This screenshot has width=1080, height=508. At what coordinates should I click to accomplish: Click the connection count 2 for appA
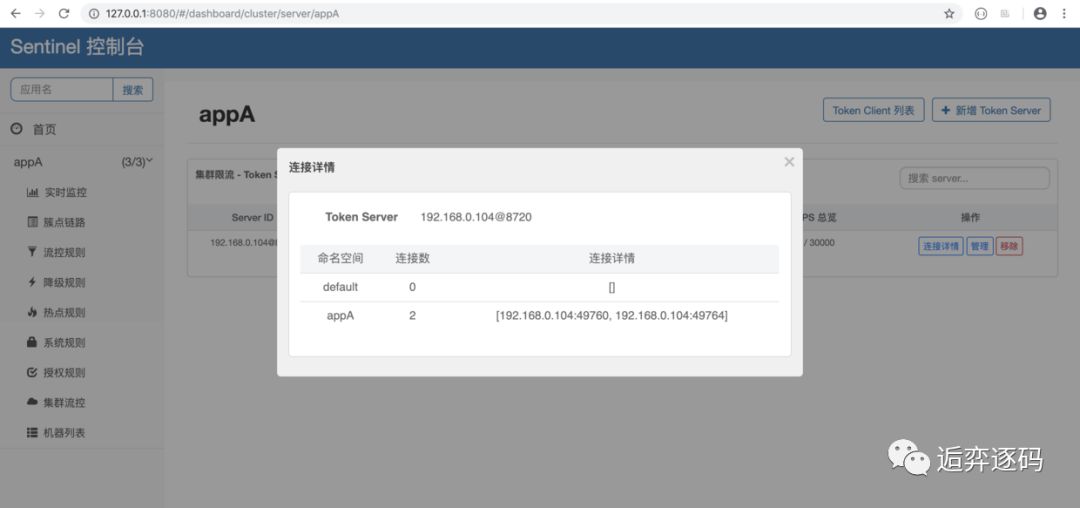[413, 316]
